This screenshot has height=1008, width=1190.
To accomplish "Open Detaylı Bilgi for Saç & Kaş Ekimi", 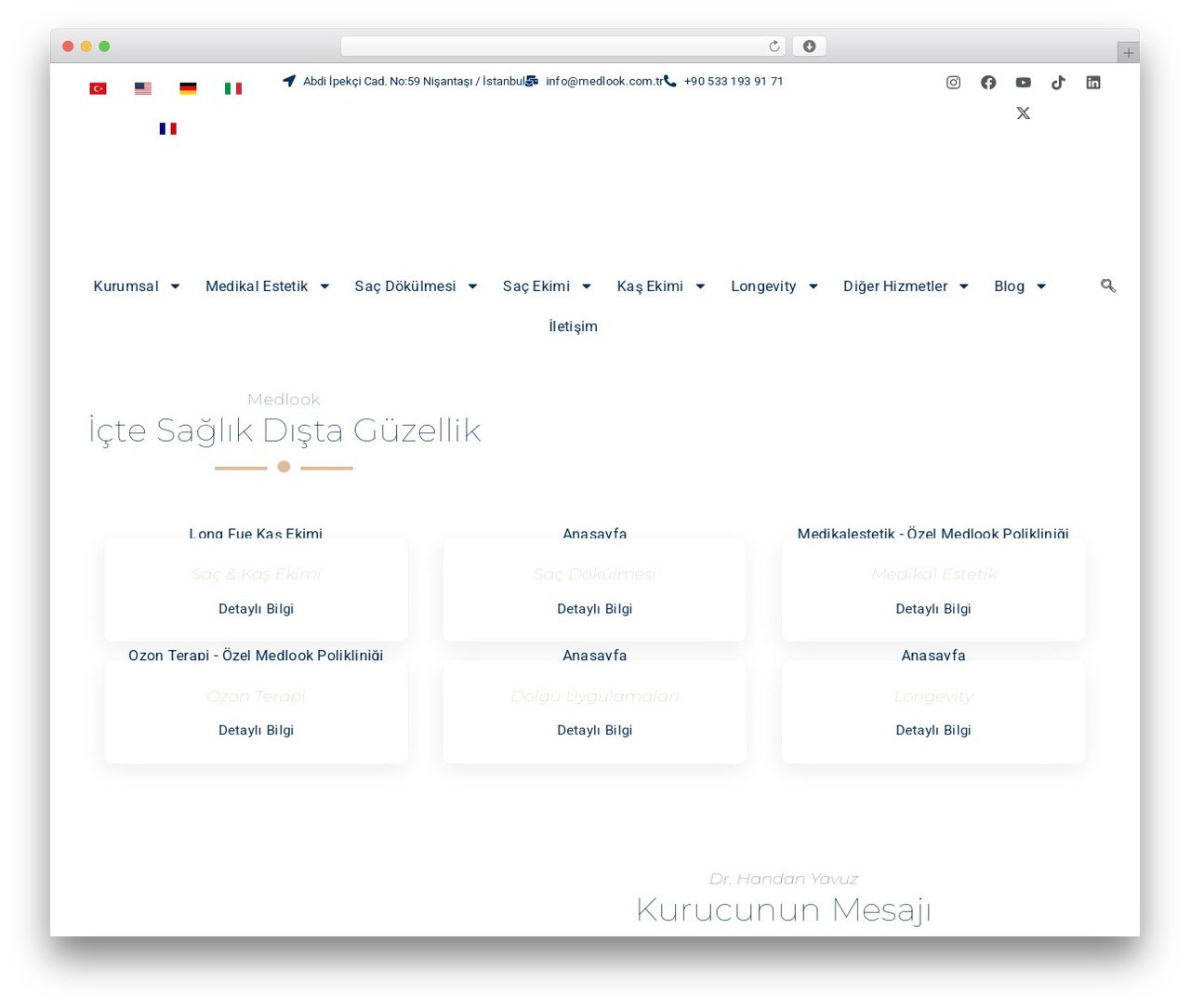I will (x=256, y=609).
